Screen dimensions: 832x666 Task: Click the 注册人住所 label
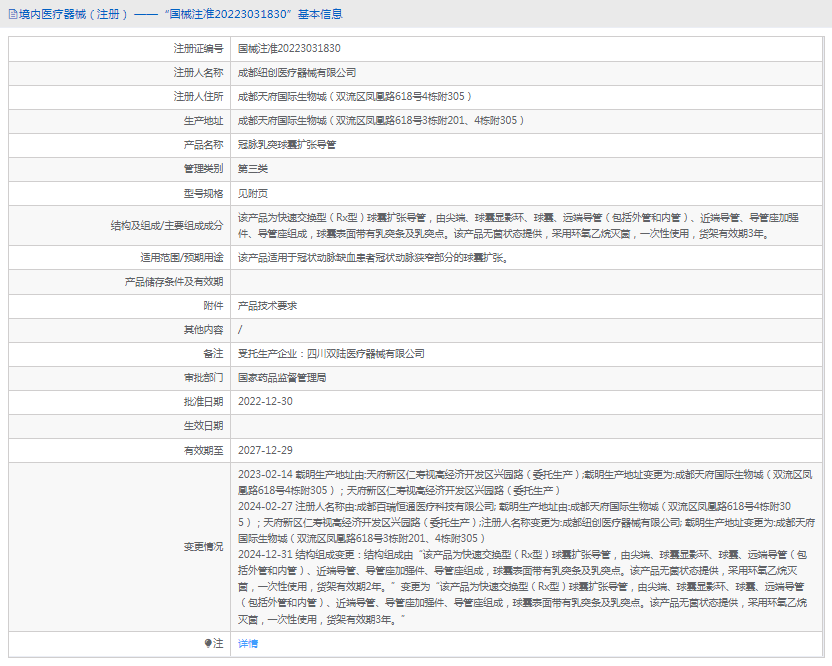point(198,97)
